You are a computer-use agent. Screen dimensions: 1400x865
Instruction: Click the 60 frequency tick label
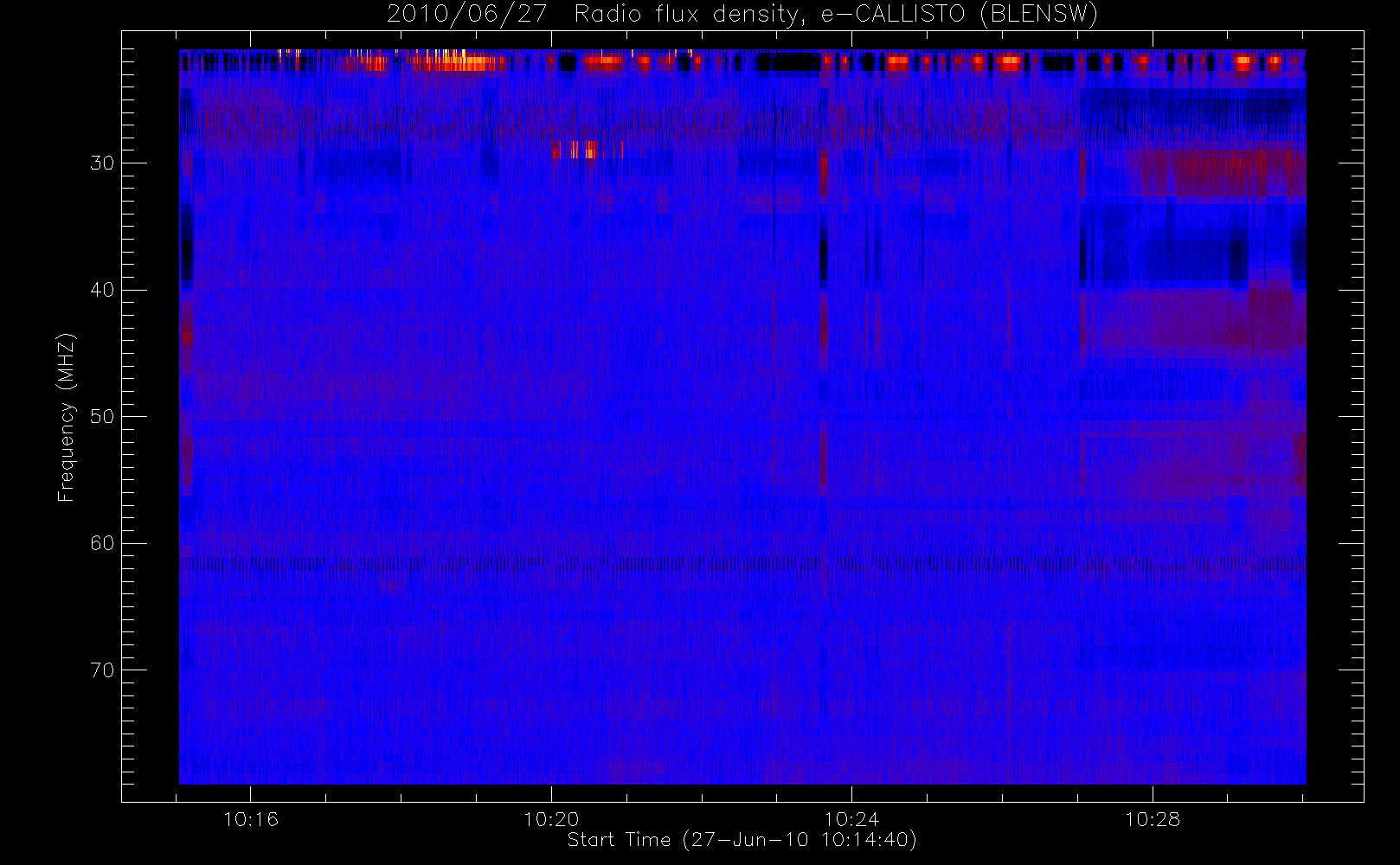102,543
